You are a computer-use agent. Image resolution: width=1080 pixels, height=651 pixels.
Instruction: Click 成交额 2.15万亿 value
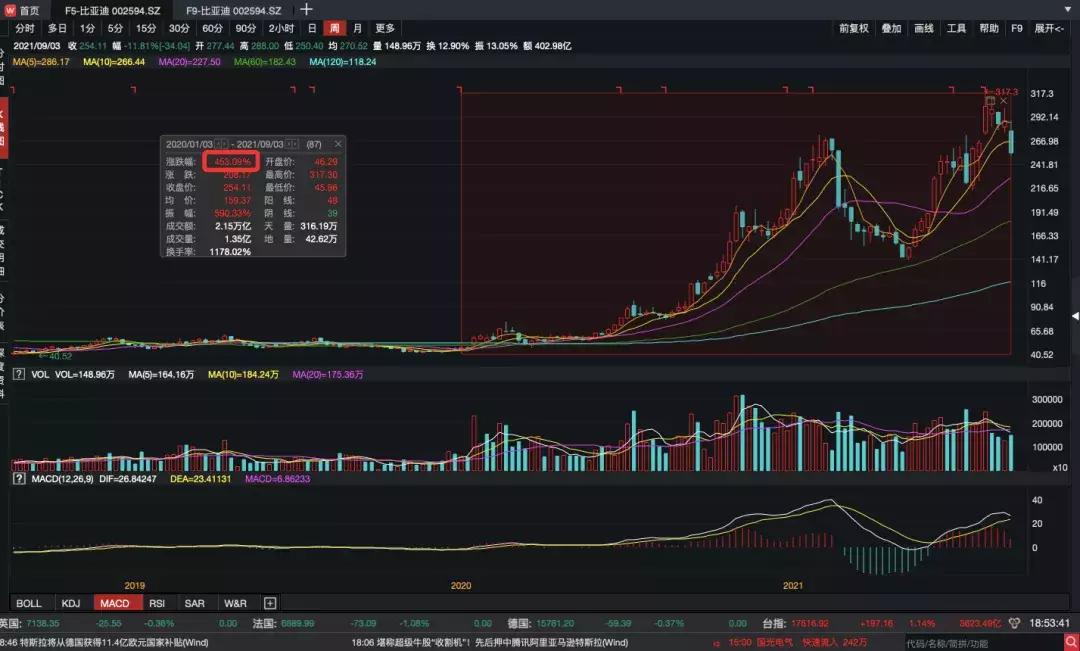[233, 226]
